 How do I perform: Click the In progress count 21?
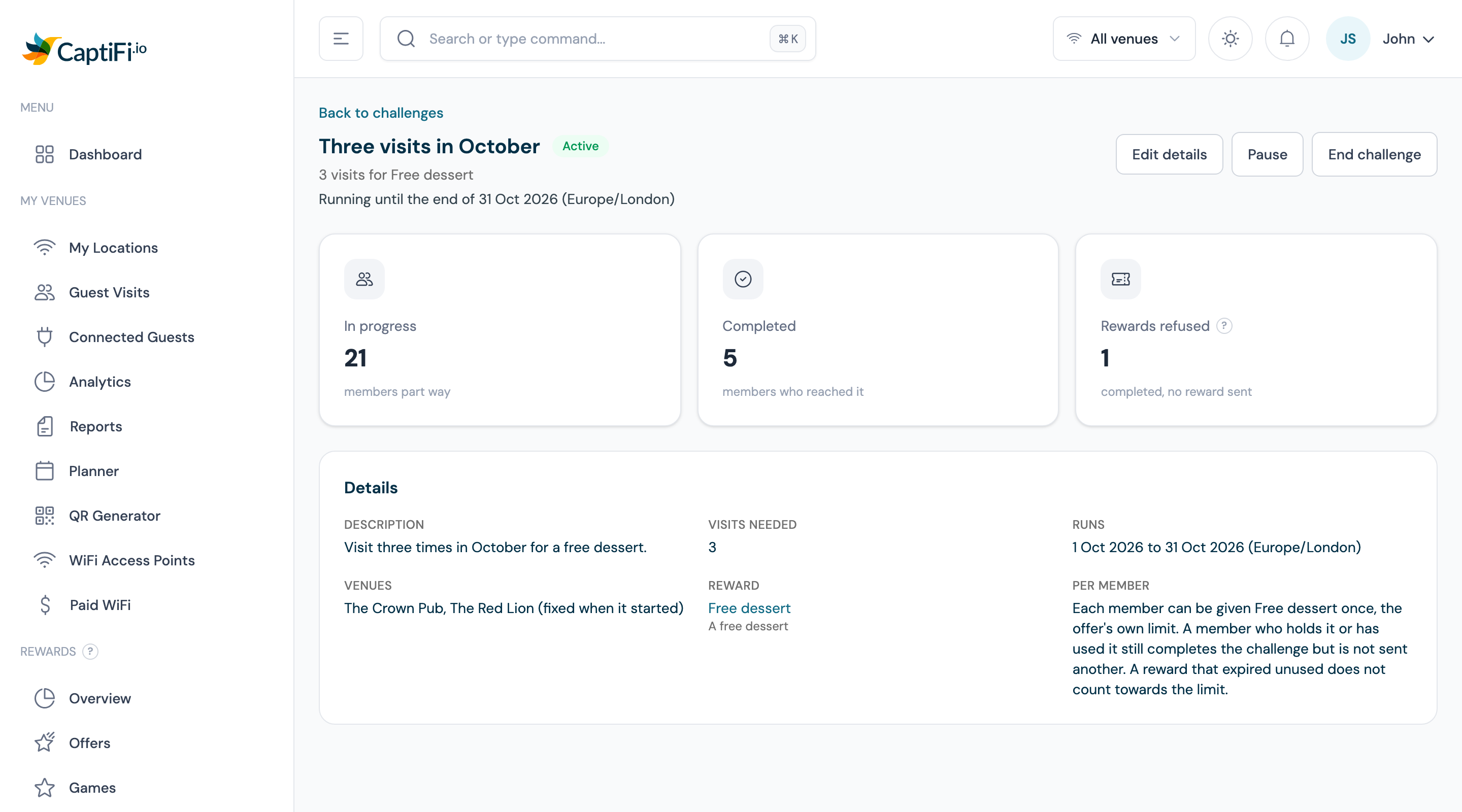355,358
